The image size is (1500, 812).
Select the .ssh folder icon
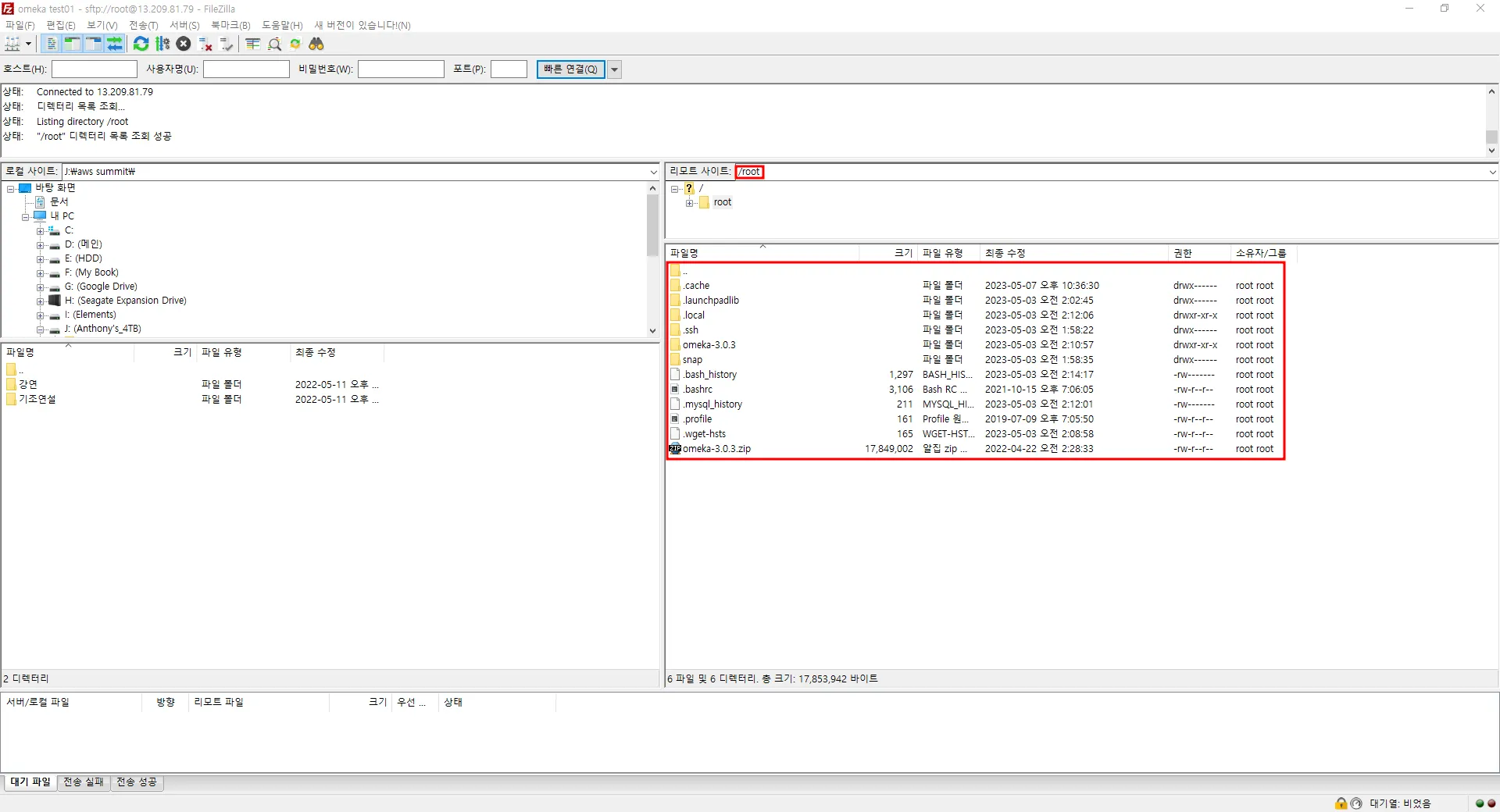coord(676,330)
